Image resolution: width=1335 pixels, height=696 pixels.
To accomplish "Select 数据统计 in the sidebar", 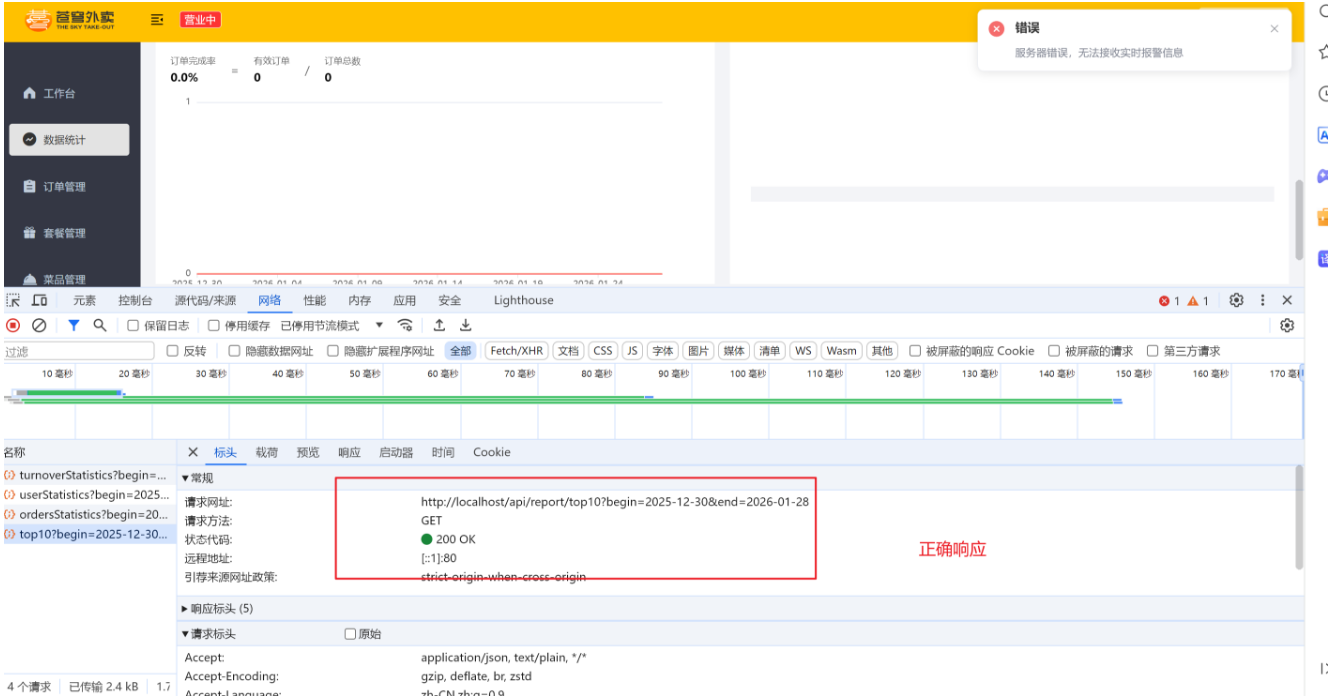I will (x=69, y=140).
